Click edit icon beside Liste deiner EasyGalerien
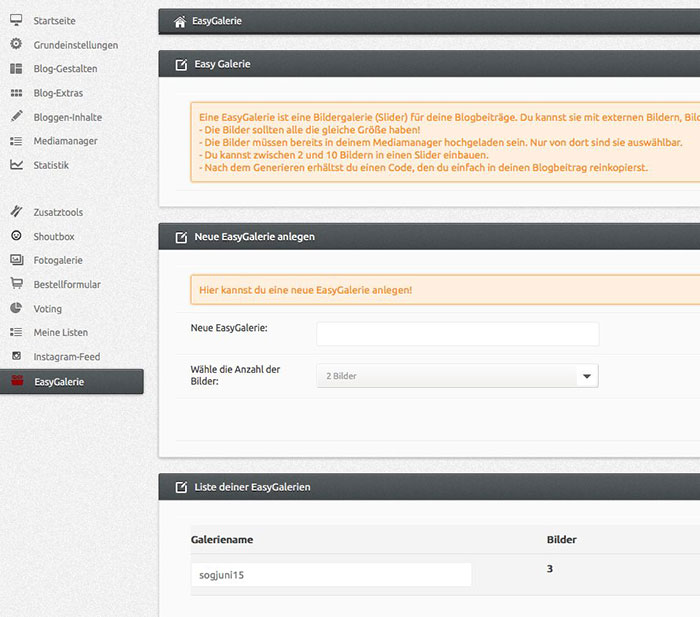 pos(181,487)
